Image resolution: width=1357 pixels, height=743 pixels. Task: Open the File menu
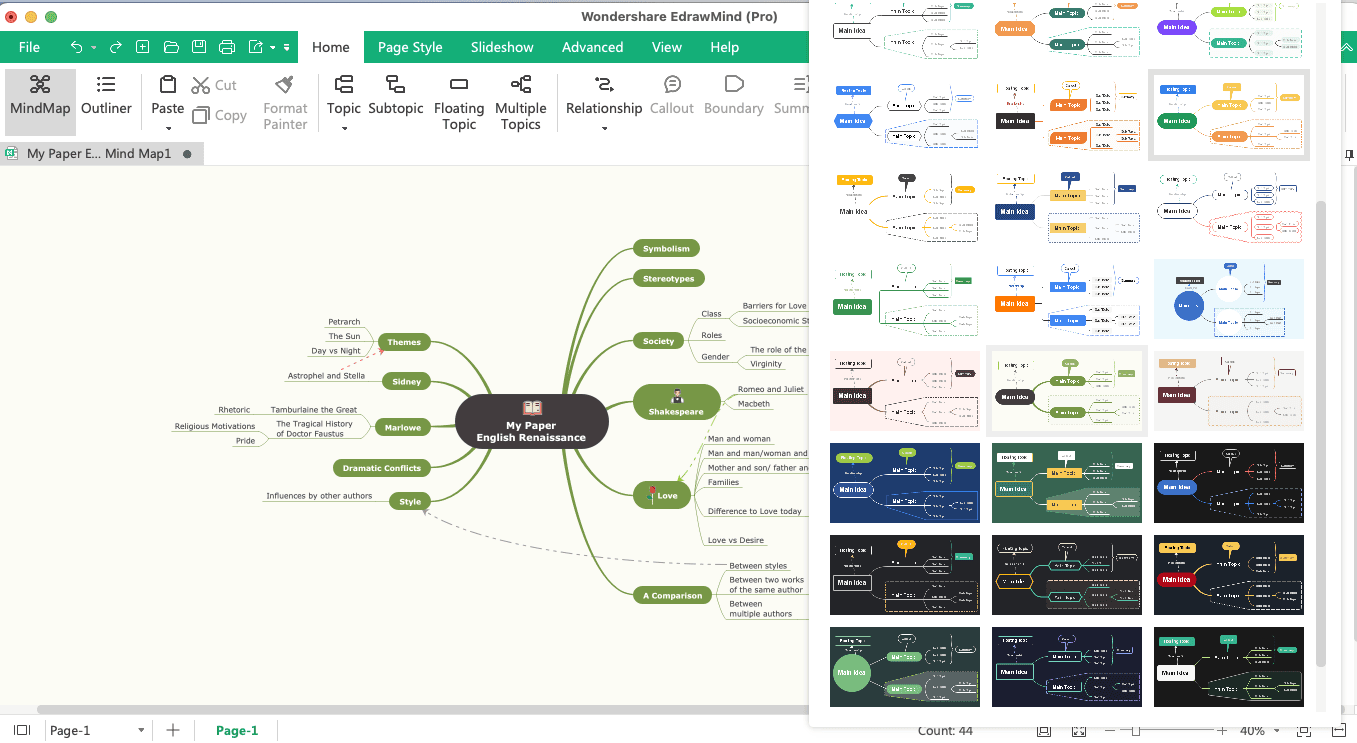pyautogui.click(x=29, y=47)
